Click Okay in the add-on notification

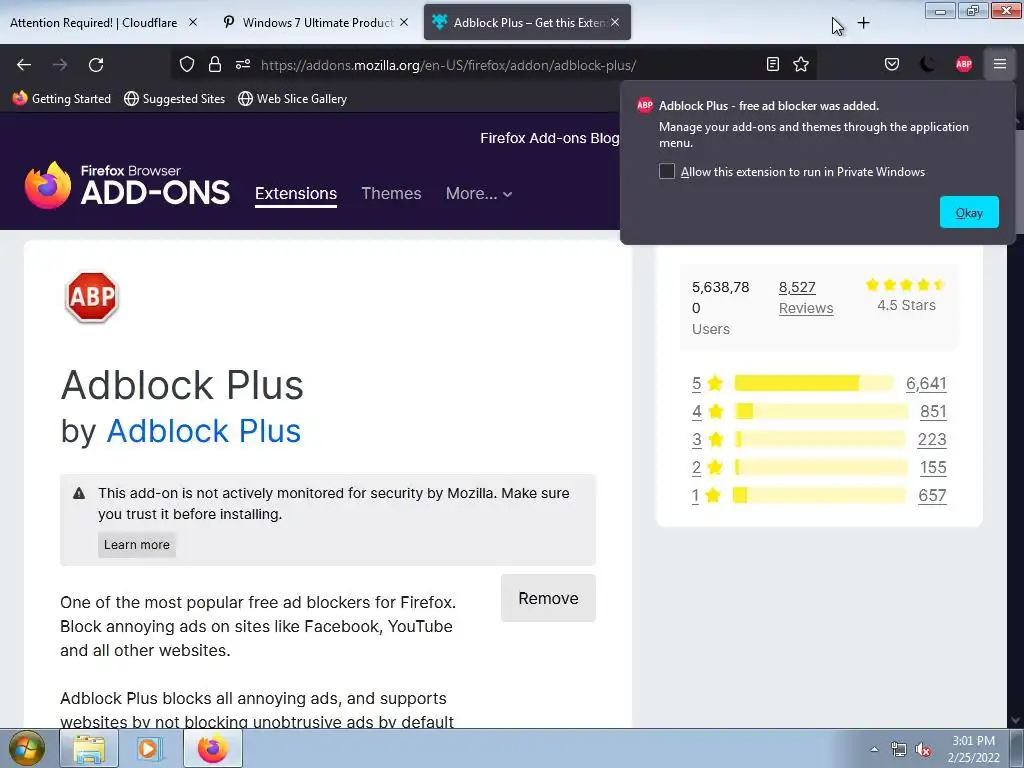point(968,212)
